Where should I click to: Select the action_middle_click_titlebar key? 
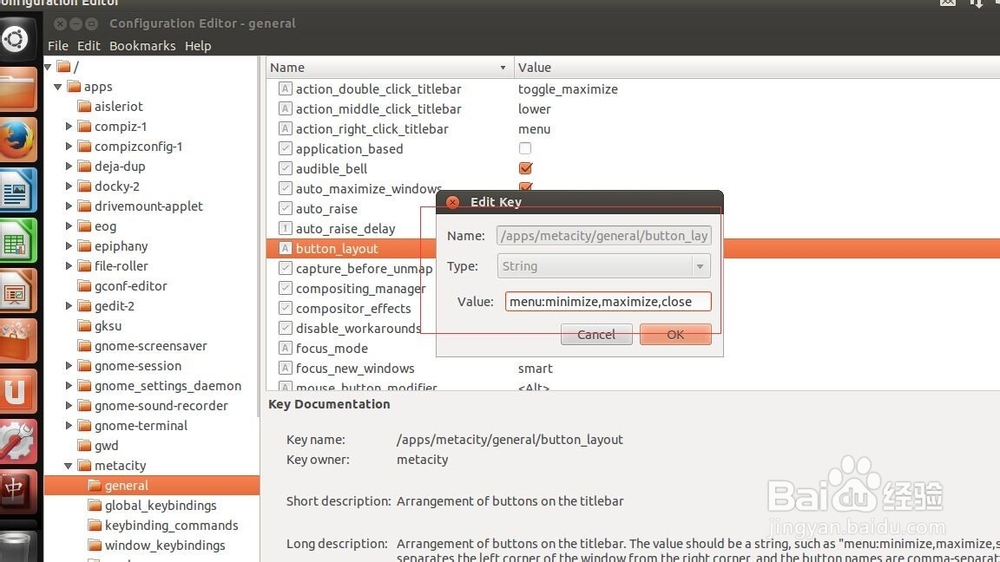tap(378, 109)
